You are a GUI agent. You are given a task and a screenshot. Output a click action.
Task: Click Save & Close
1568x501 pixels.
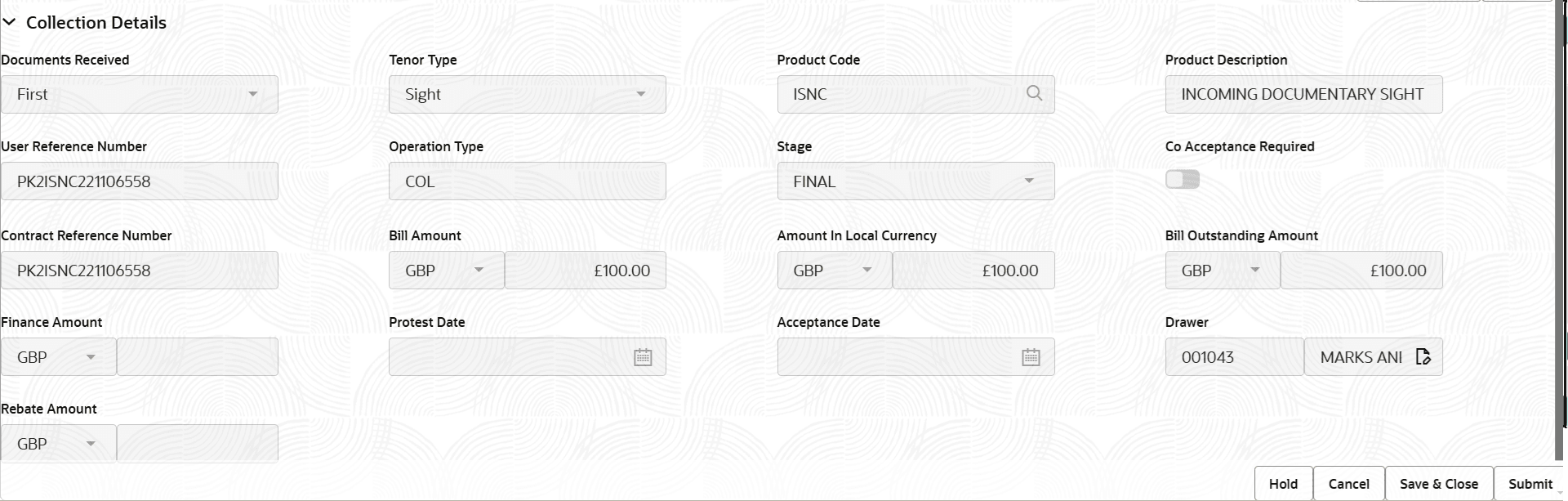1438,483
